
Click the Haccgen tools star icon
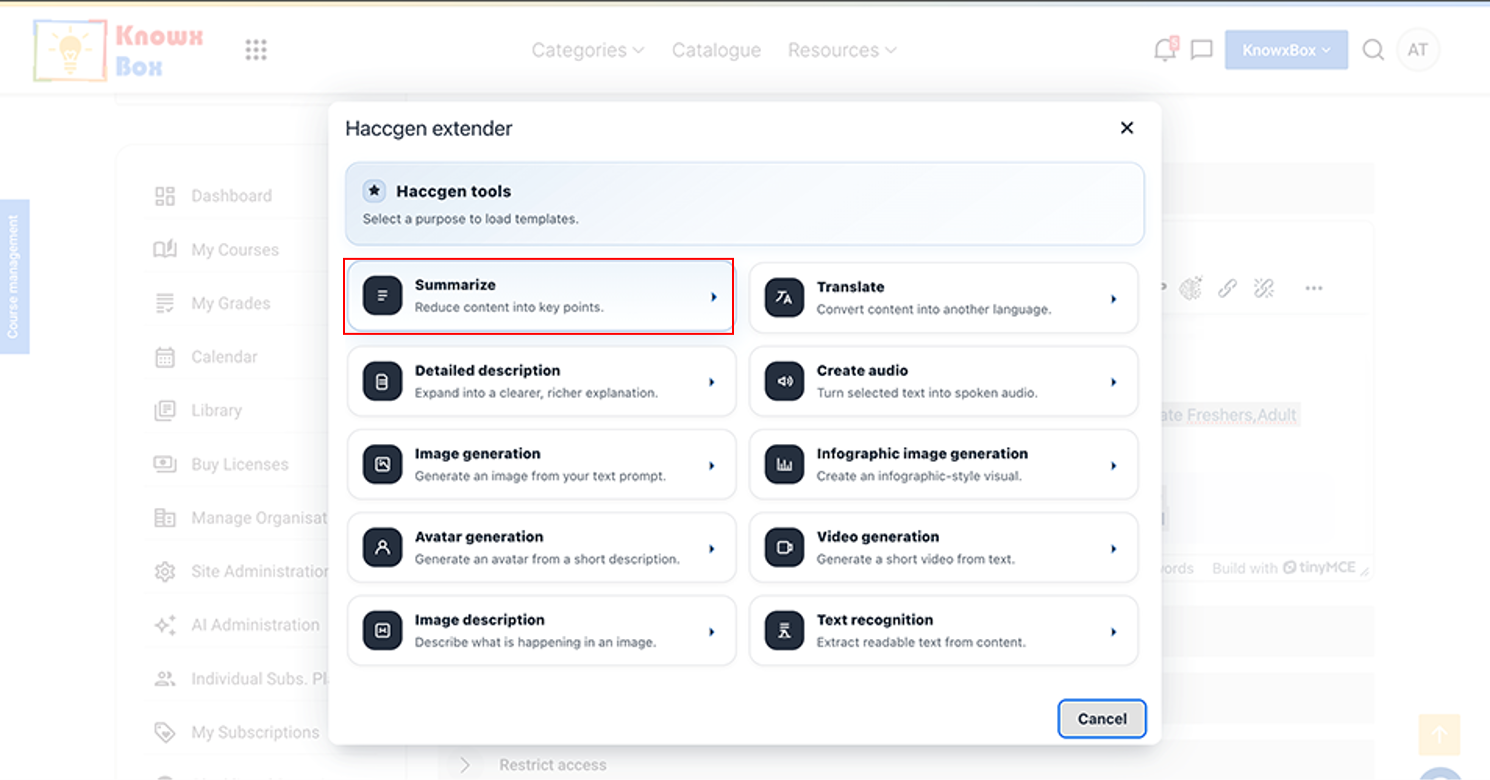(374, 190)
